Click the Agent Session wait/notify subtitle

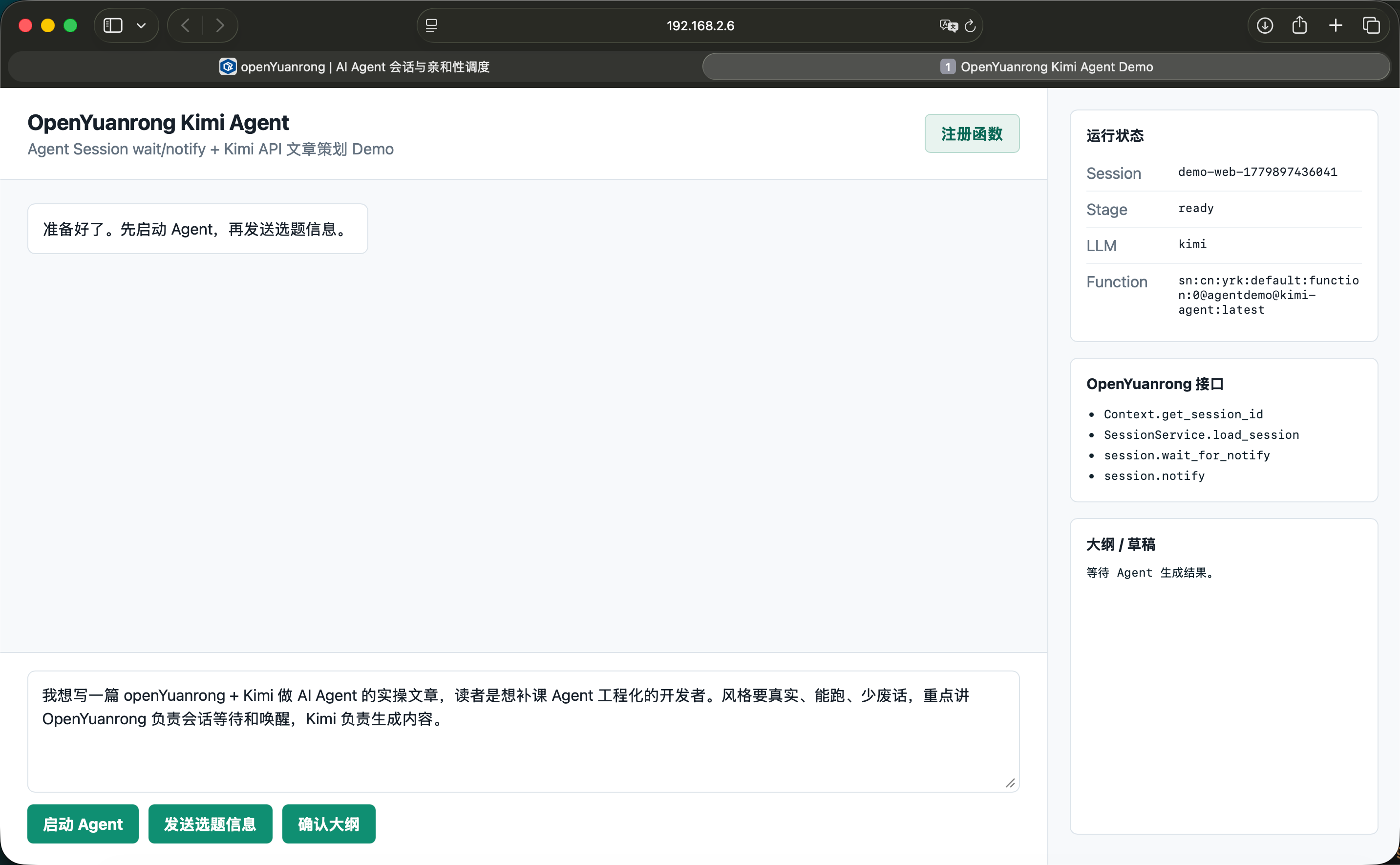click(211, 149)
